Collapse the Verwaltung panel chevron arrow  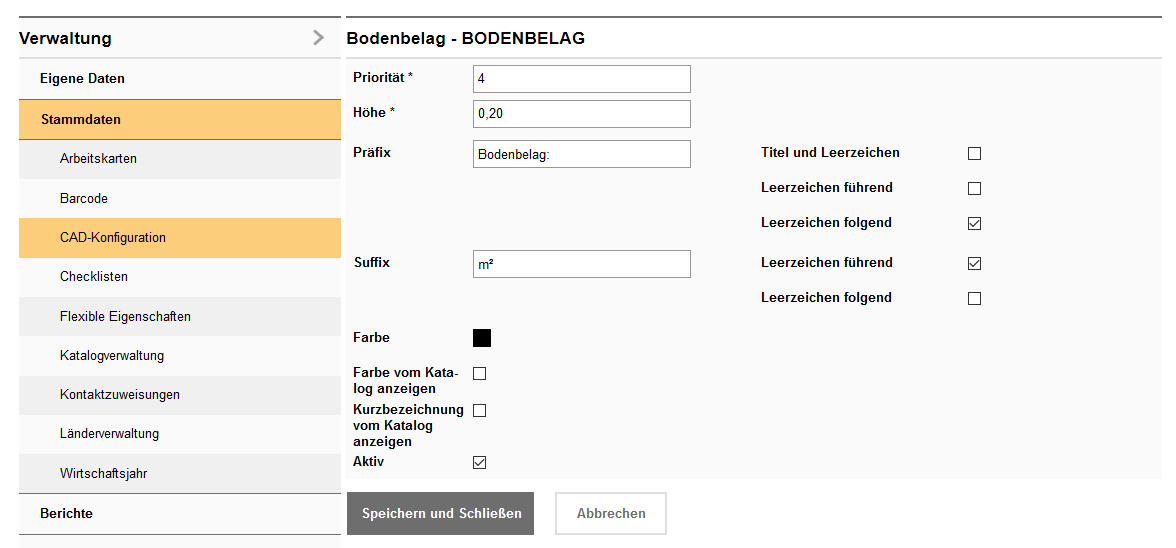(x=318, y=38)
